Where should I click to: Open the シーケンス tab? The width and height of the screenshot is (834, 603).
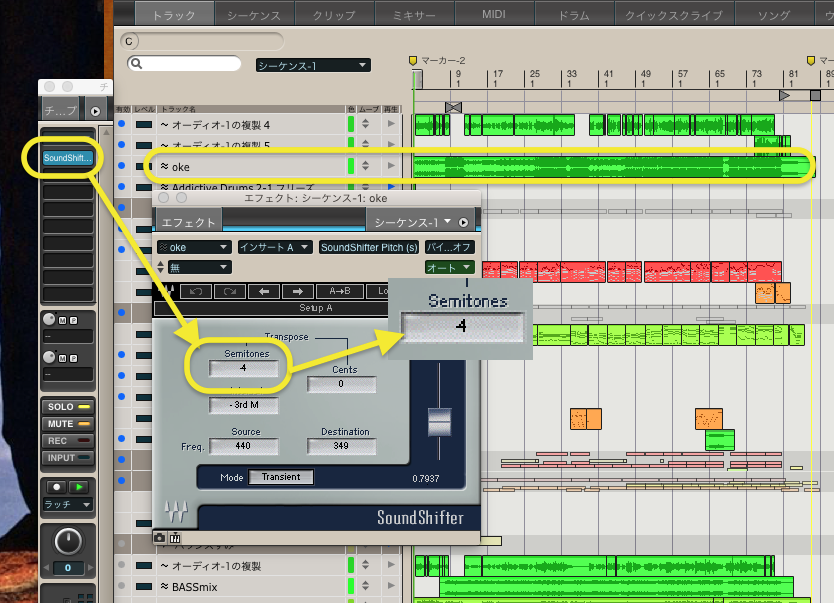[254, 14]
